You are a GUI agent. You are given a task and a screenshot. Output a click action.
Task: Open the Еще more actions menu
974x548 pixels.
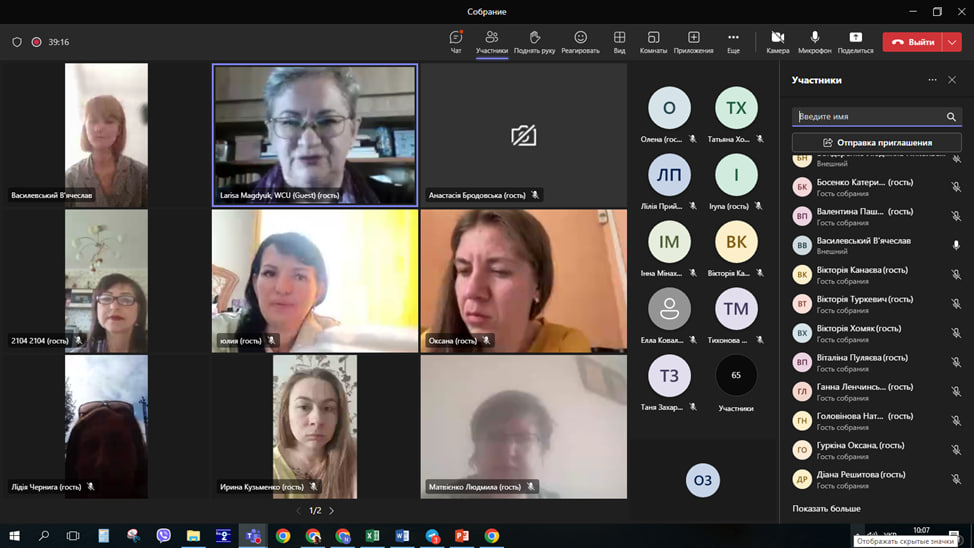tap(733, 42)
